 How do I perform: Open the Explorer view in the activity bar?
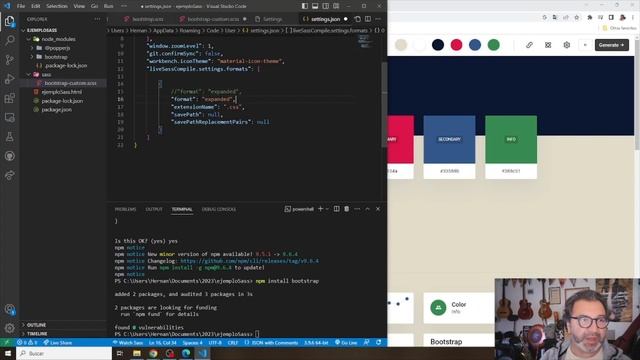(9, 21)
